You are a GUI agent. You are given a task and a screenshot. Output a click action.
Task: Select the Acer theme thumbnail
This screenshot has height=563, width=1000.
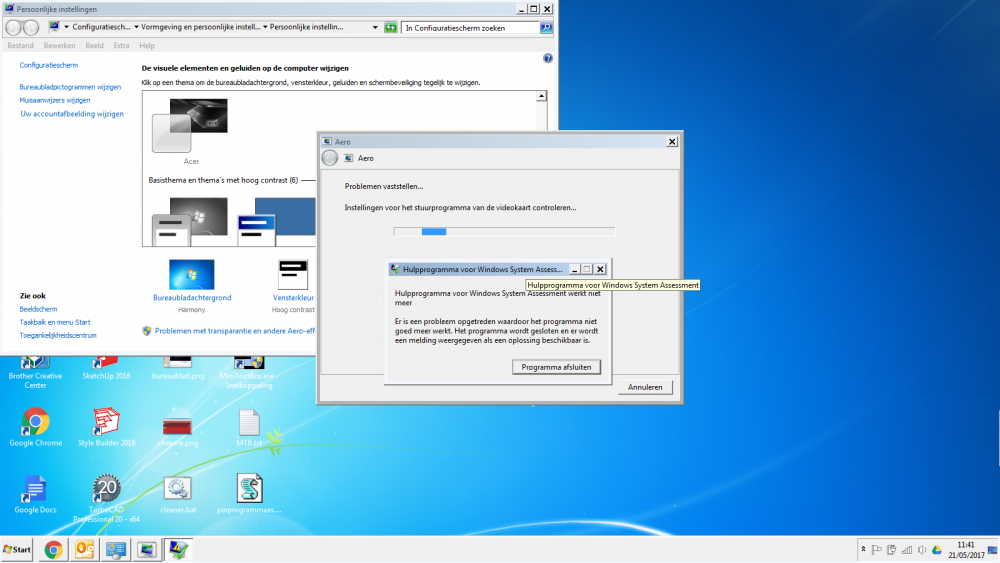(190, 130)
